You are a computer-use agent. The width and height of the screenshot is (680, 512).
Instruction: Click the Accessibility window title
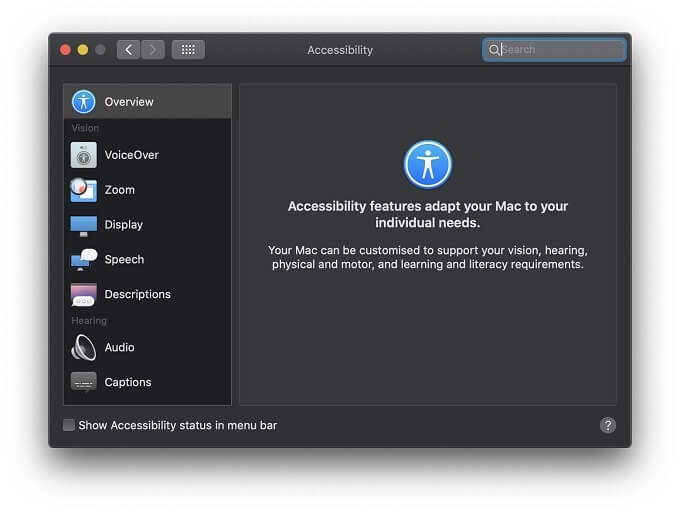[x=340, y=50]
